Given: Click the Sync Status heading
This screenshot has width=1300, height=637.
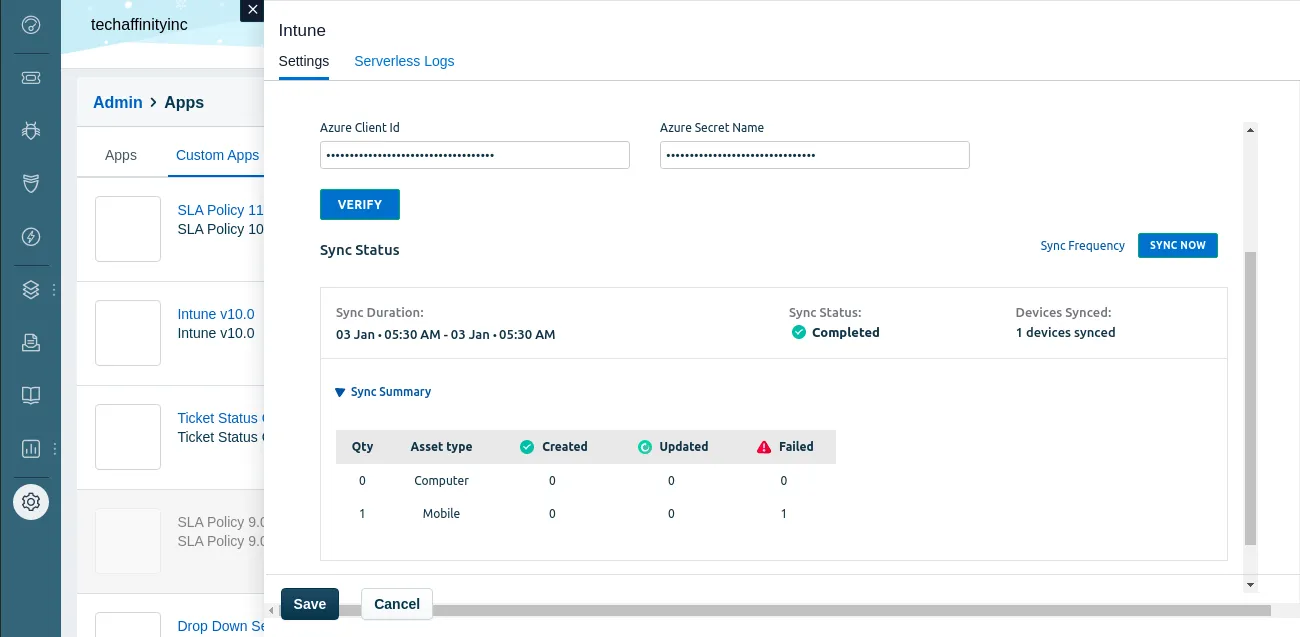Looking at the screenshot, I should [359, 250].
